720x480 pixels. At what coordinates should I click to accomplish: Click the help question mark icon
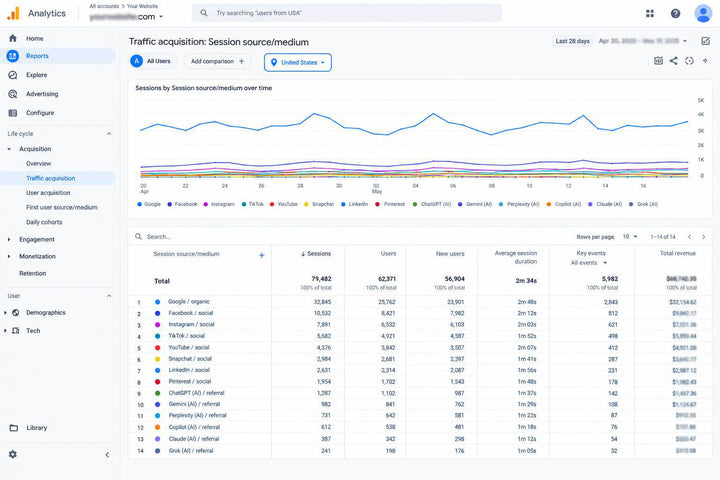tap(675, 13)
